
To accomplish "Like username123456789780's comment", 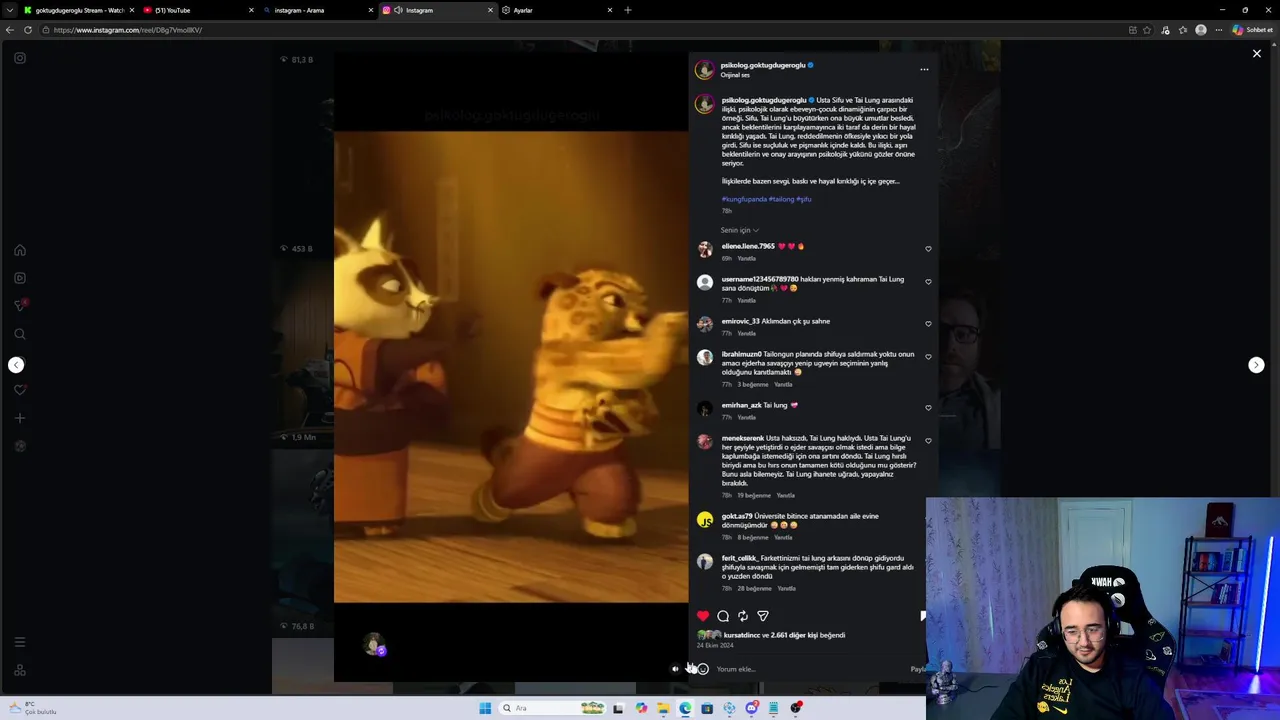I will 928,282.
